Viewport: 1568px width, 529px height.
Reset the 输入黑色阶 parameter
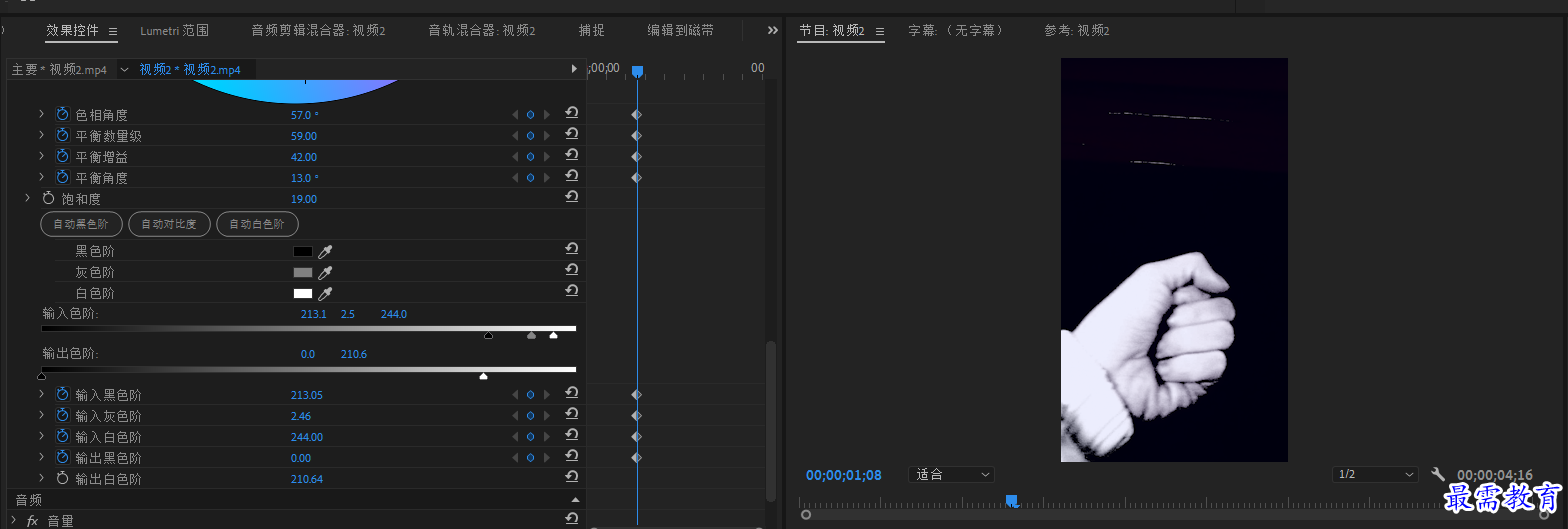click(x=572, y=394)
